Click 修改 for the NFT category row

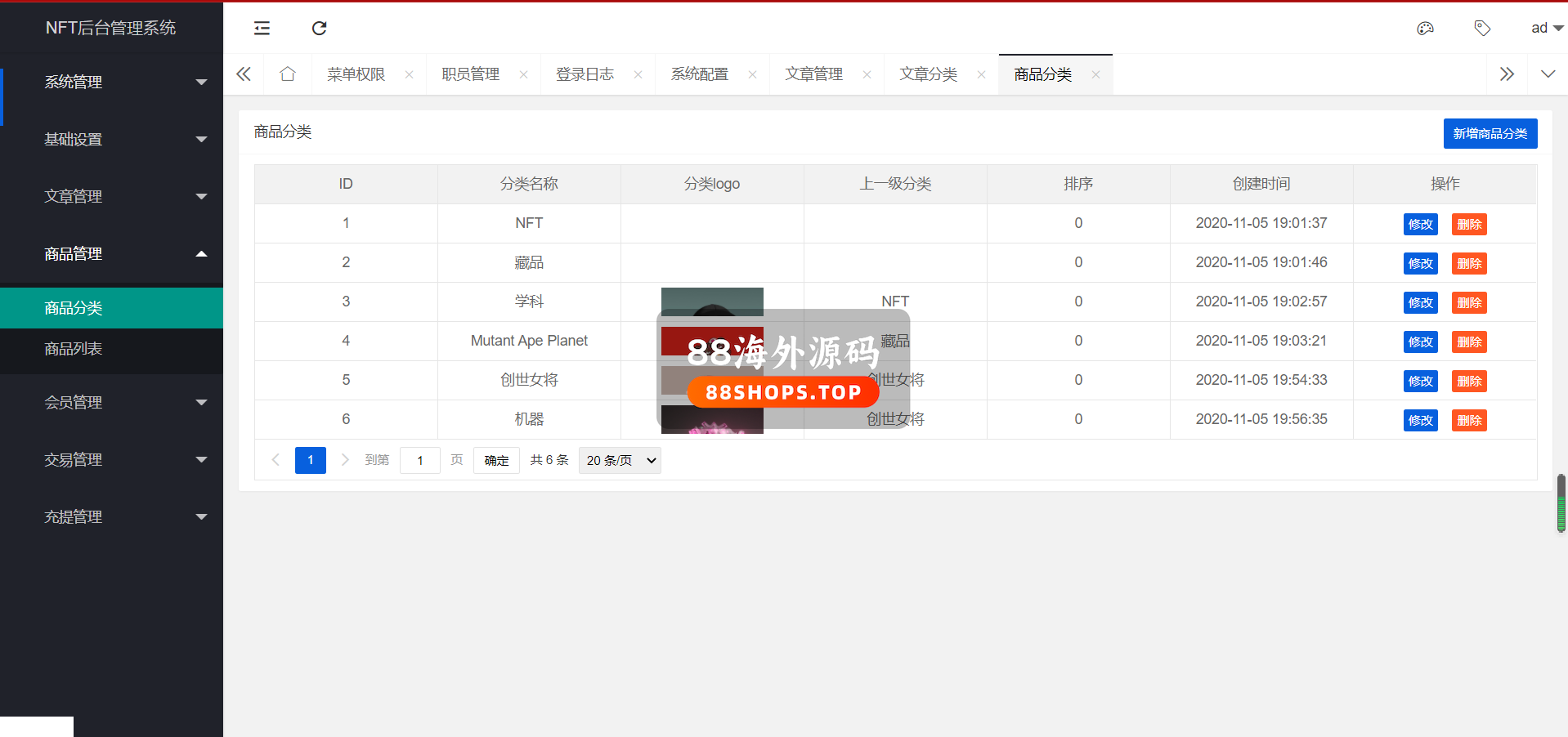click(x=1420, y=225)
